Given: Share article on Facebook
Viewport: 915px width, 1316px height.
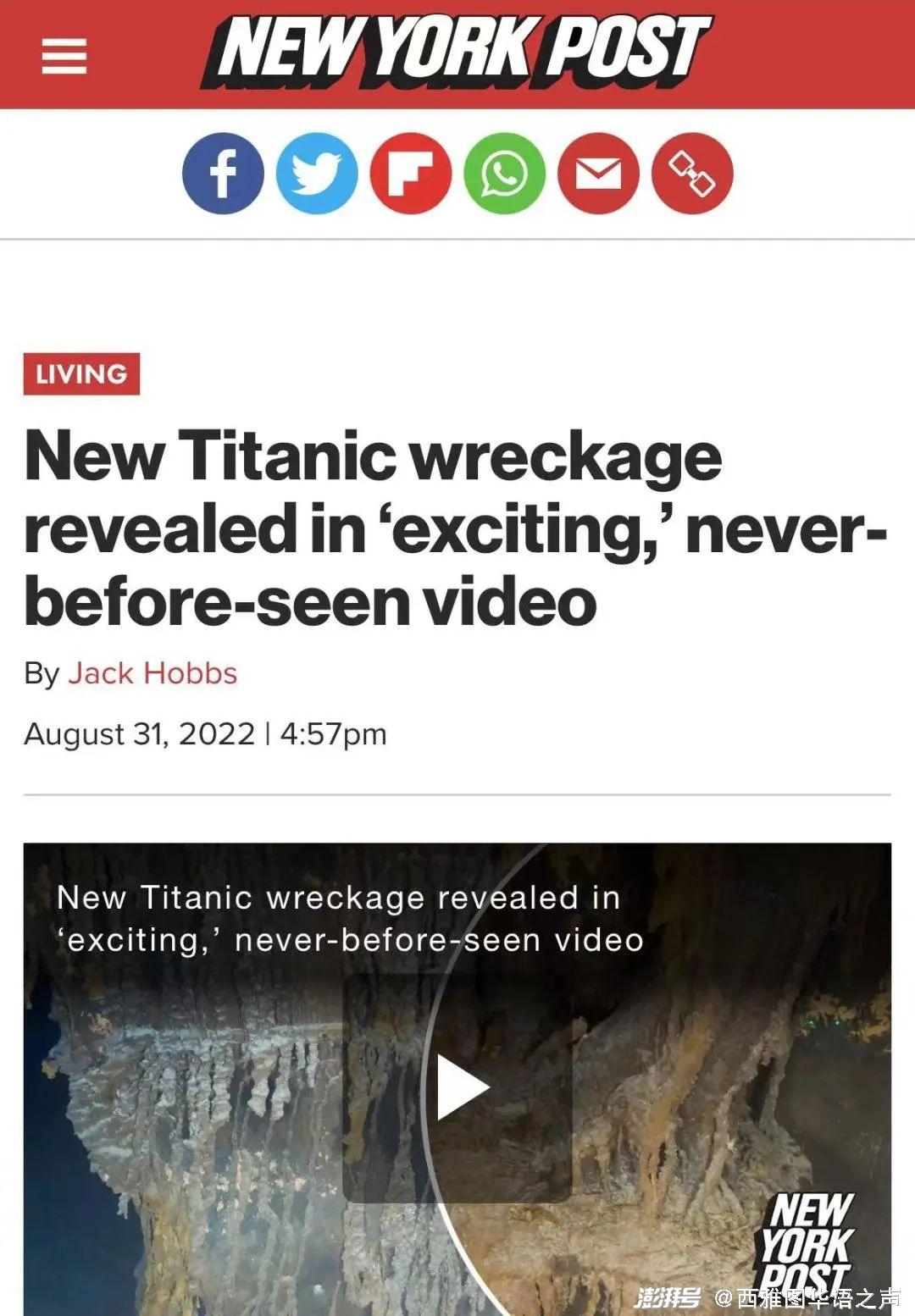Looking at the screenshot, I should pyautogui.click(x=223, y=174).
